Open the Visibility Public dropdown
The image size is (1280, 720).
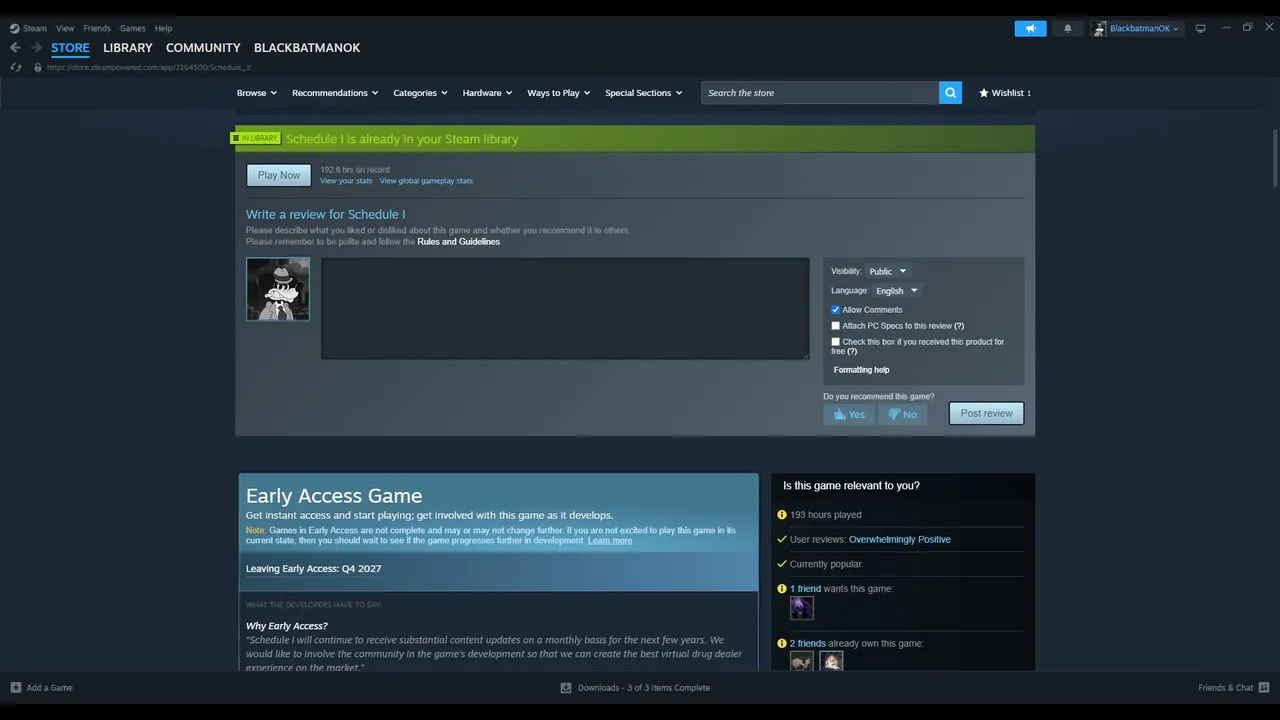point(887,271)
